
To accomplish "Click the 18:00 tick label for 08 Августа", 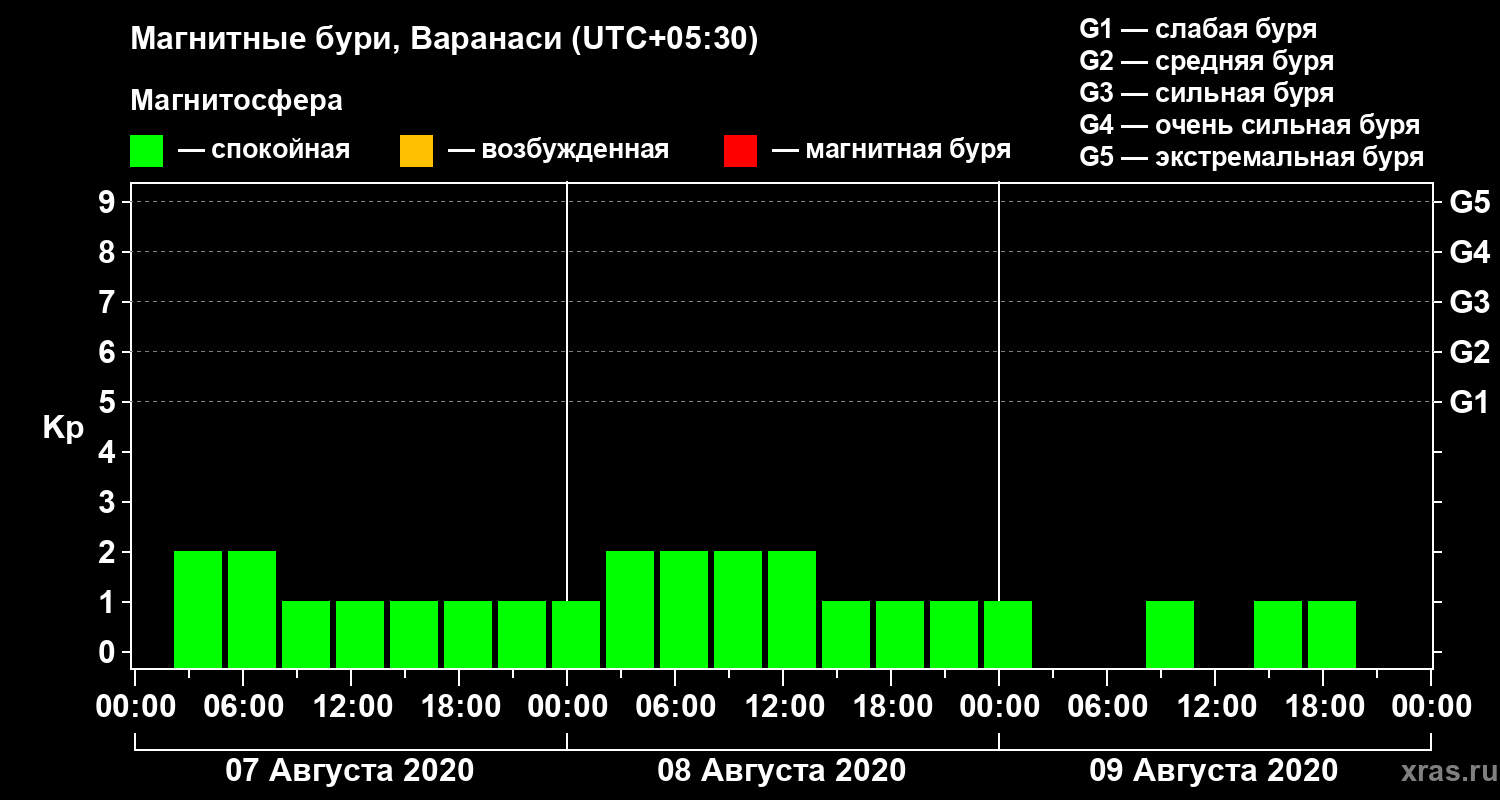I will pos(891,707).
